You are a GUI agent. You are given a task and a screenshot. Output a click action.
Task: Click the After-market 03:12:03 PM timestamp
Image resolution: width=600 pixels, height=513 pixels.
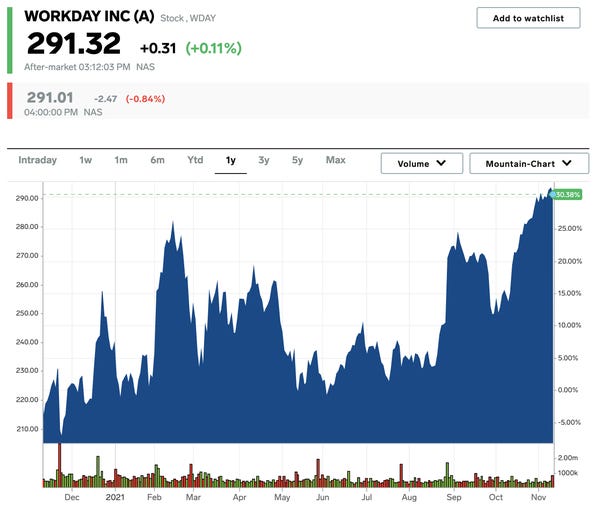pos(77,67)
